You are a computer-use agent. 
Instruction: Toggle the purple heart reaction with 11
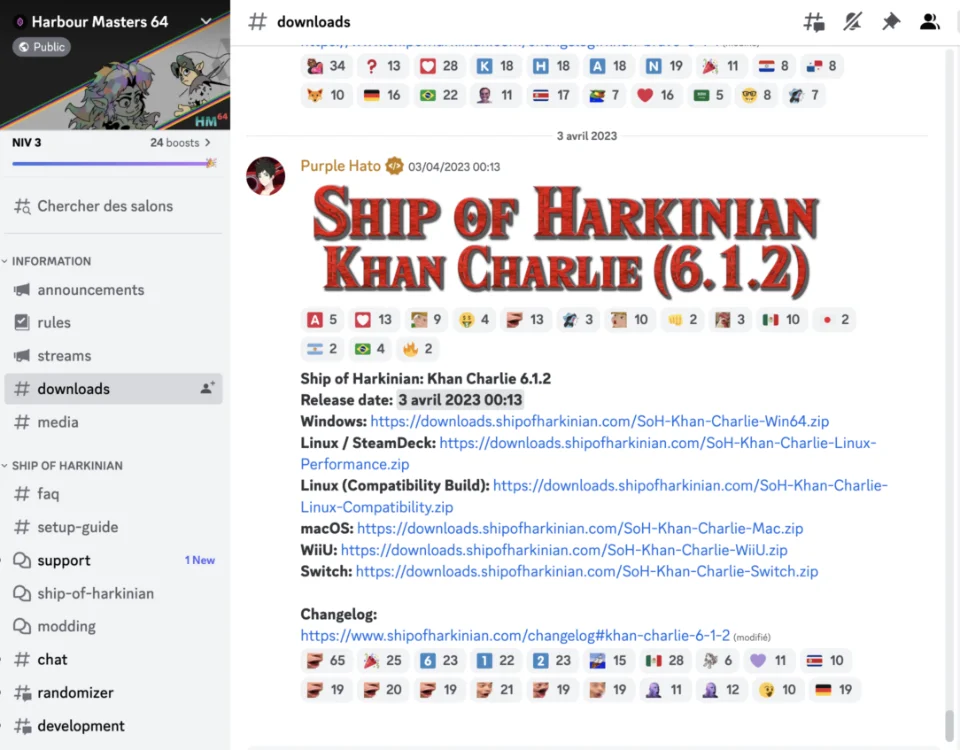768,661
